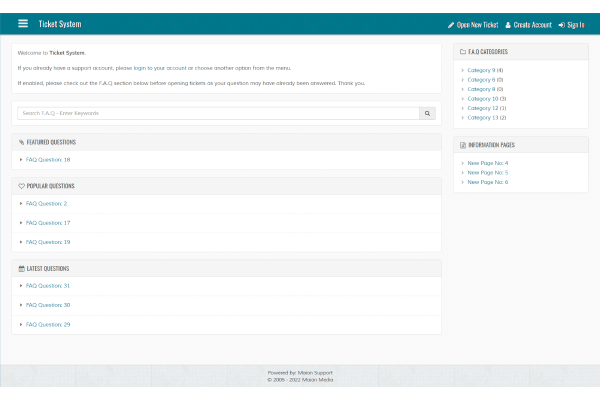Click Create Account in header
Image resolution: width=600 pixels, height=400 pixels.
[528, 25]
